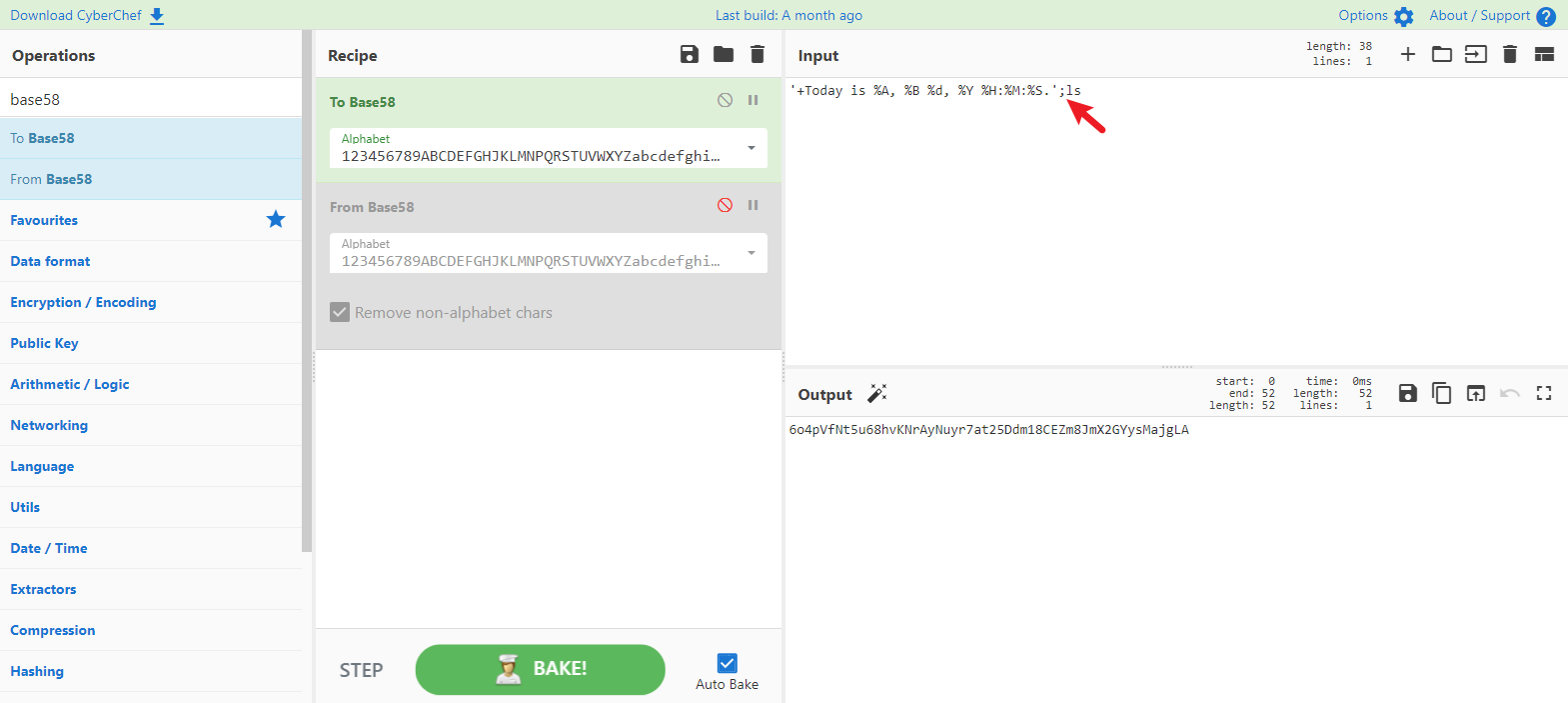Viewport: 1568px width, 703px height.
Task: Copy raw output to clipboard icon
Action: click(1442, 393)
